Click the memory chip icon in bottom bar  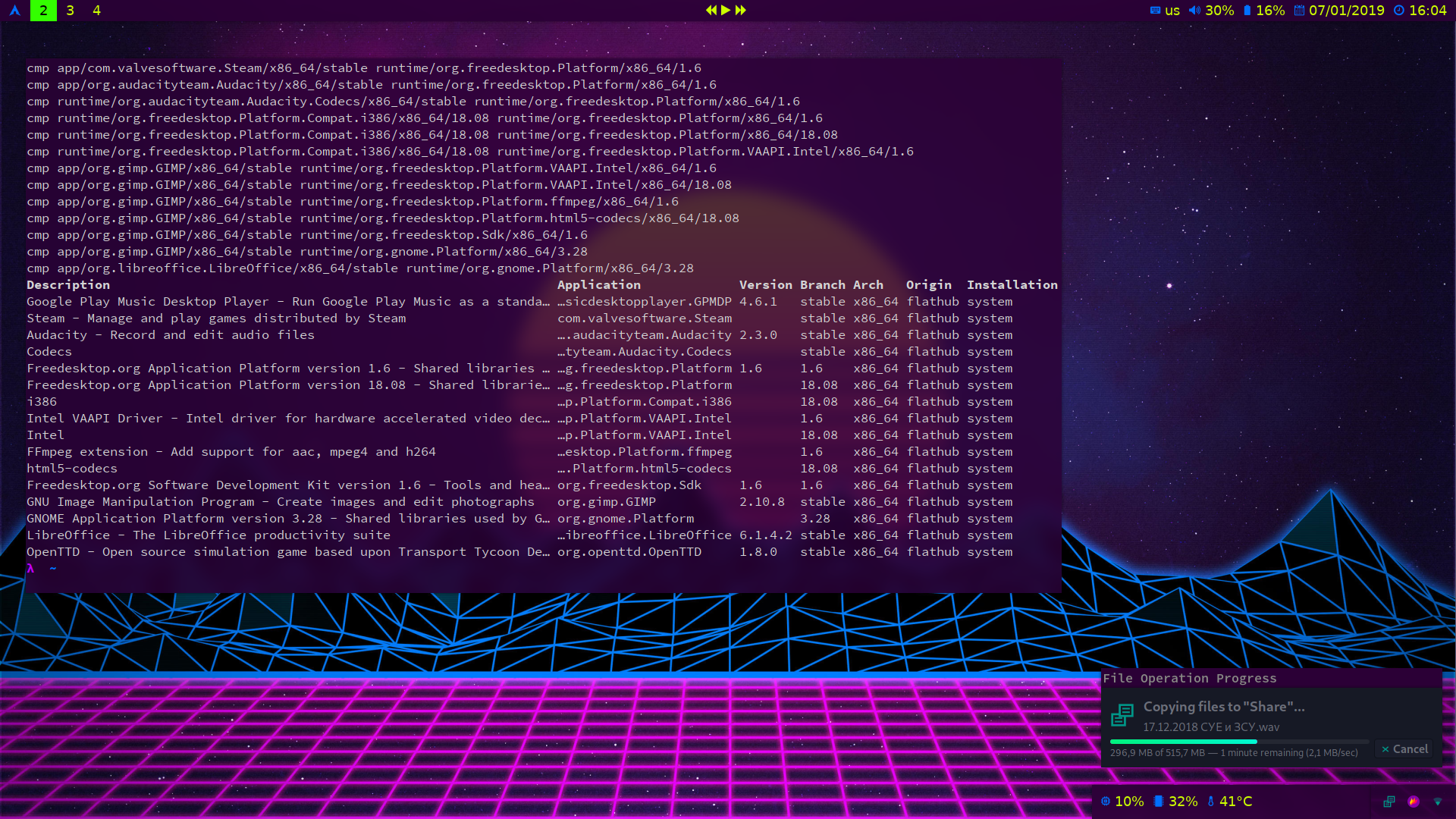pos(1158,802)
